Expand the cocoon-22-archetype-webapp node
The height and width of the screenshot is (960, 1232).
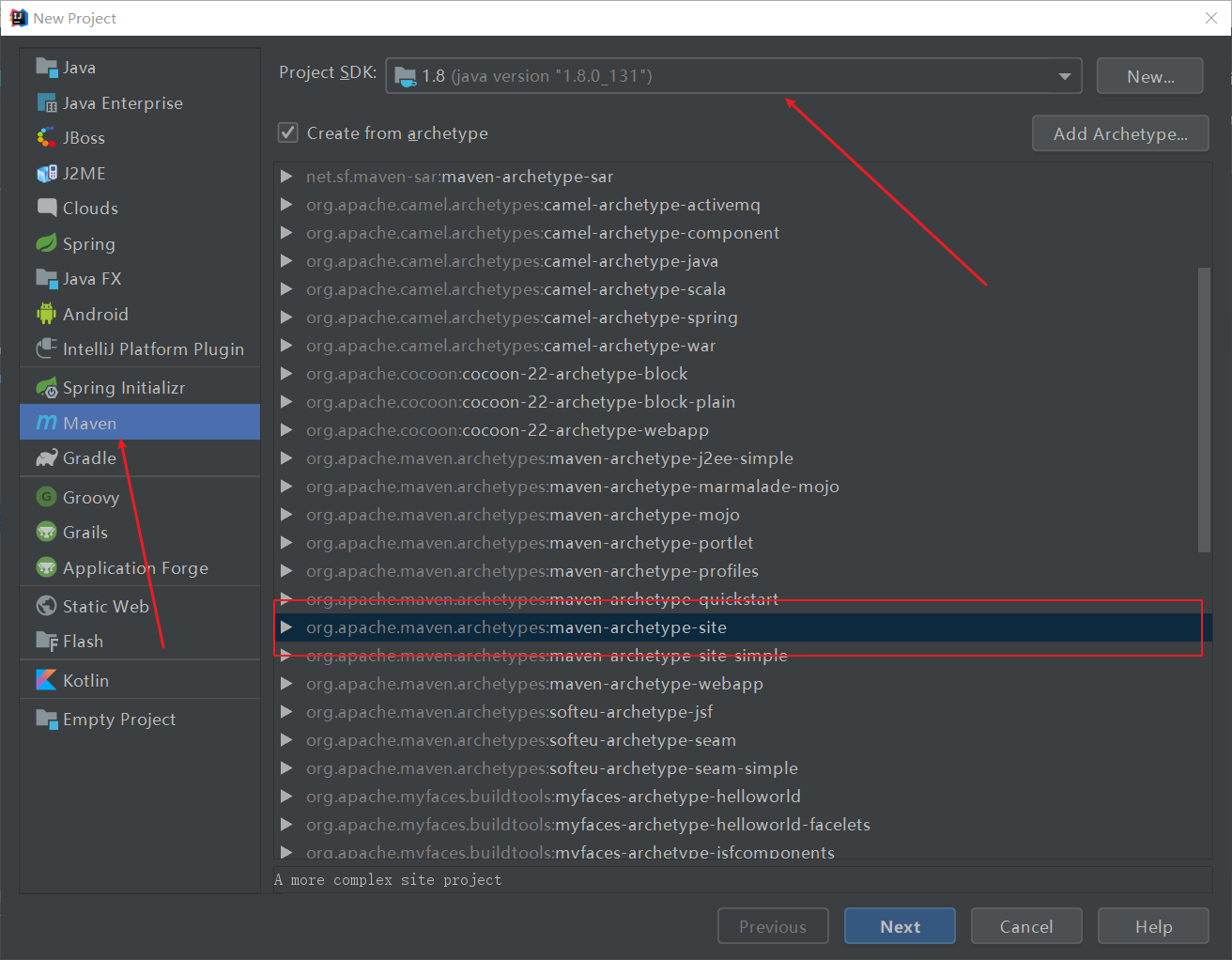[286, 429]
